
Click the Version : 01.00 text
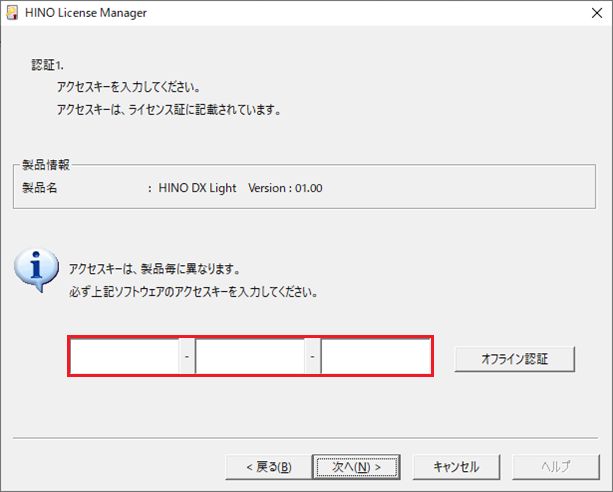(285, 188)
